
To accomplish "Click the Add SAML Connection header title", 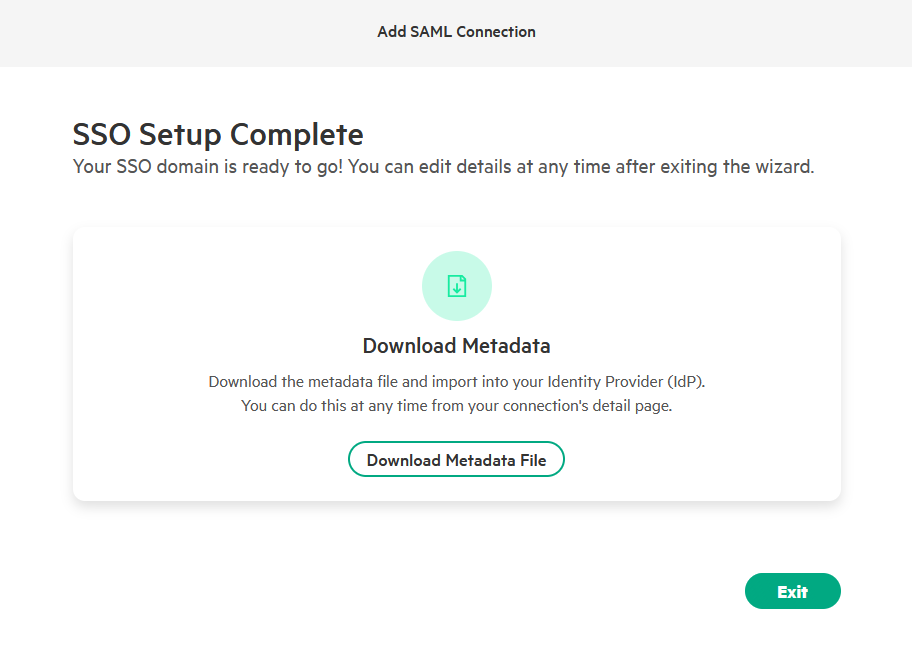I will tap(456, 32).
